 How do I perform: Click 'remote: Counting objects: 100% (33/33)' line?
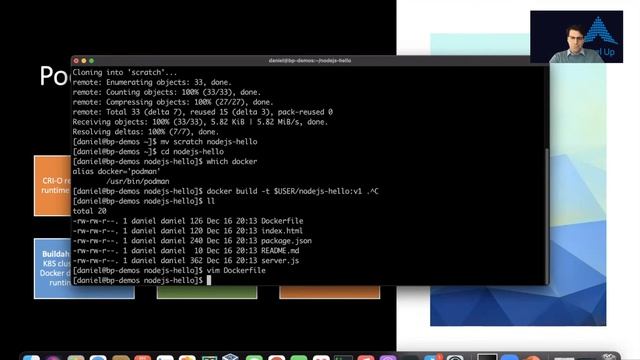167,92
